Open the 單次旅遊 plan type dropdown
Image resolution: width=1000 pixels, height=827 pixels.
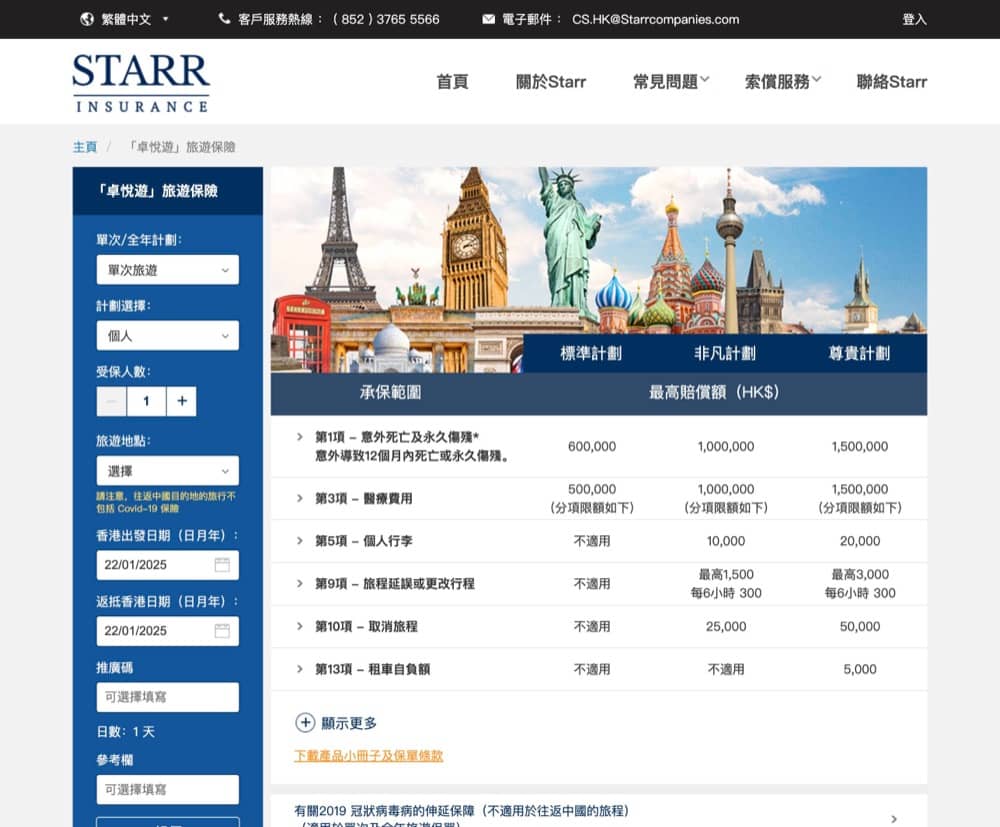pos(168,270)
